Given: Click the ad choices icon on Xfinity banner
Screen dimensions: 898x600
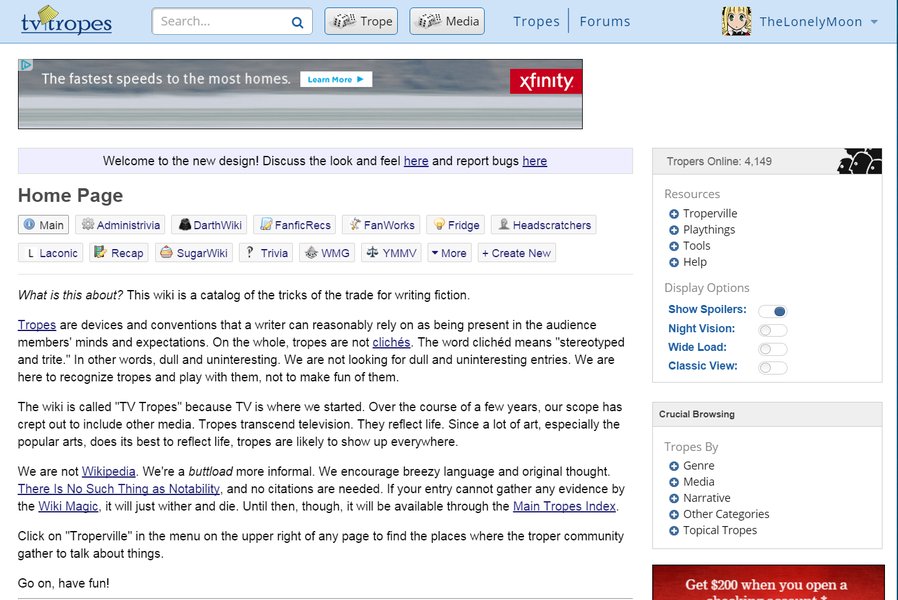Looking at the screenshot, I should pos(26,65).
